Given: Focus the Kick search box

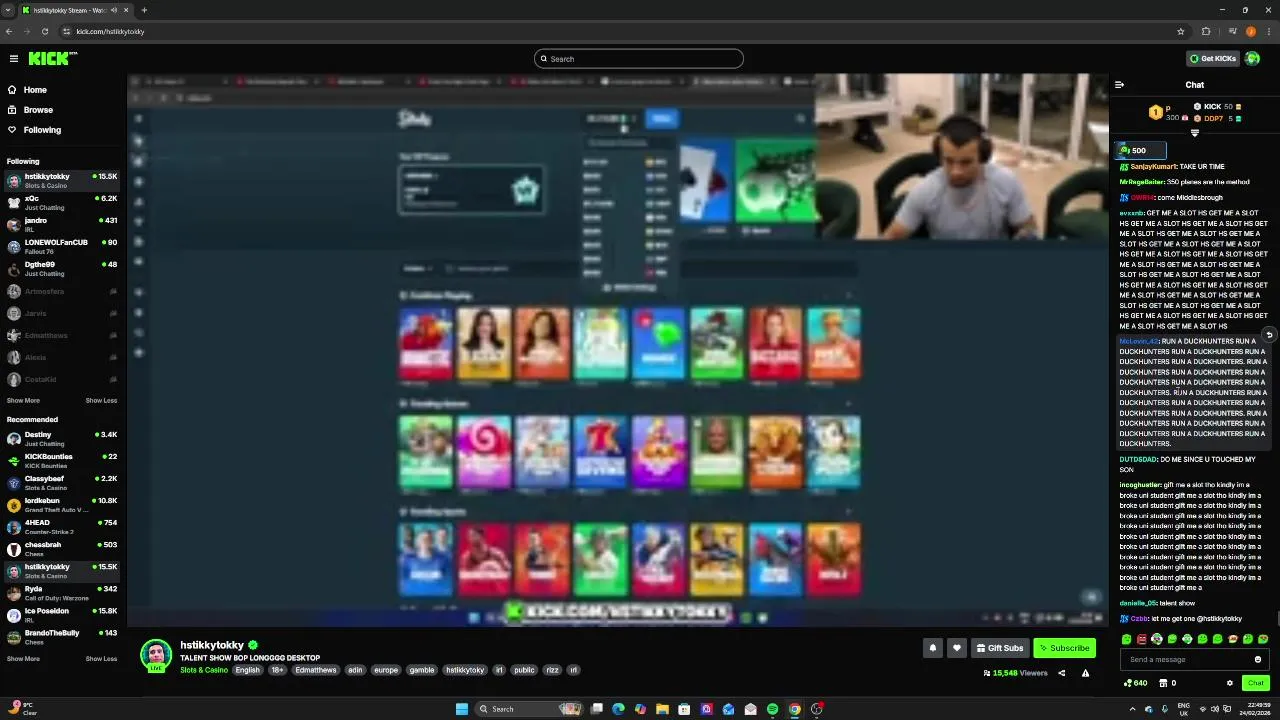Looking at the screenshot, I should tap(639, 59).
